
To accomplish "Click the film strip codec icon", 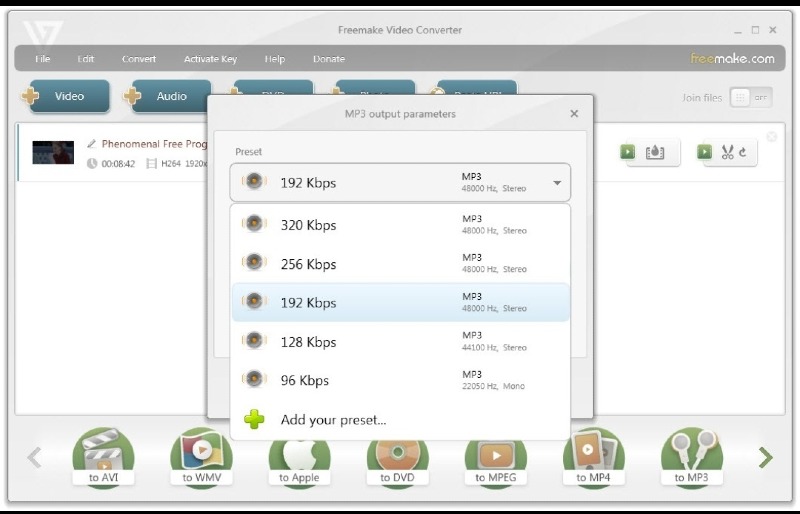I will 151,163.
